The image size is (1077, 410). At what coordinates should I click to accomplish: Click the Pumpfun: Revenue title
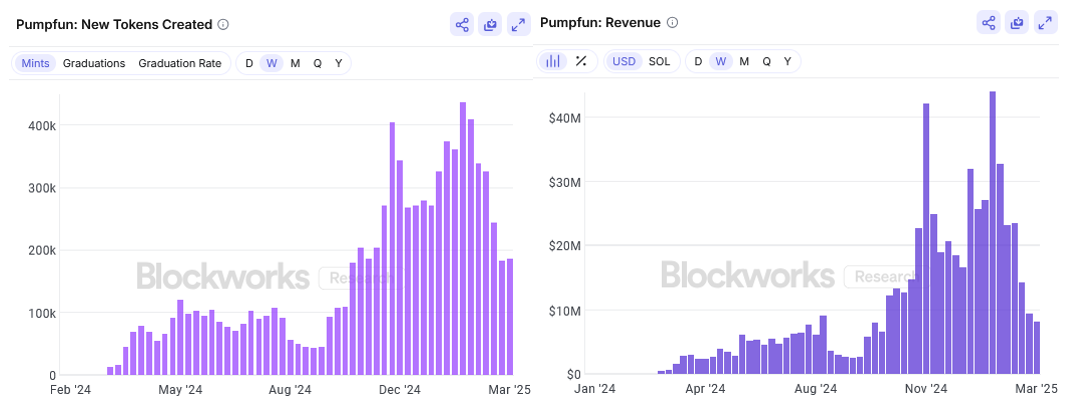[600, 23]
